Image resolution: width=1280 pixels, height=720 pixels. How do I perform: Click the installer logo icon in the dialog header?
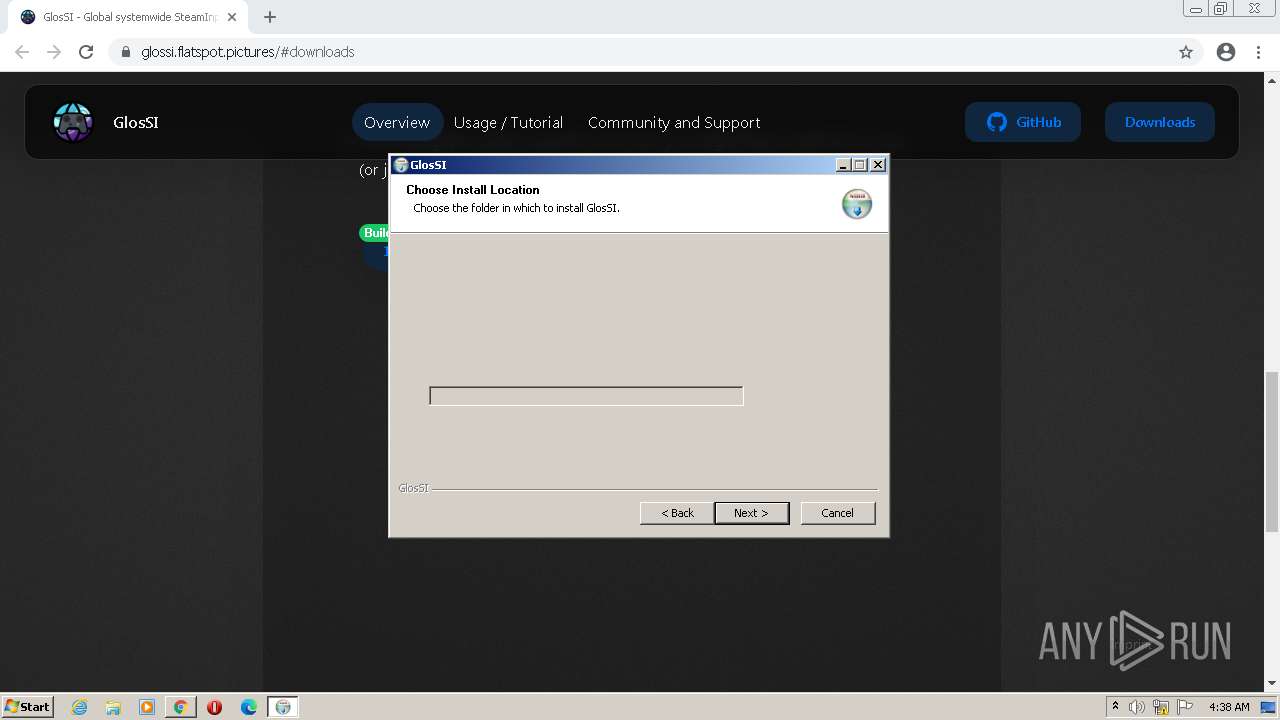856,203
